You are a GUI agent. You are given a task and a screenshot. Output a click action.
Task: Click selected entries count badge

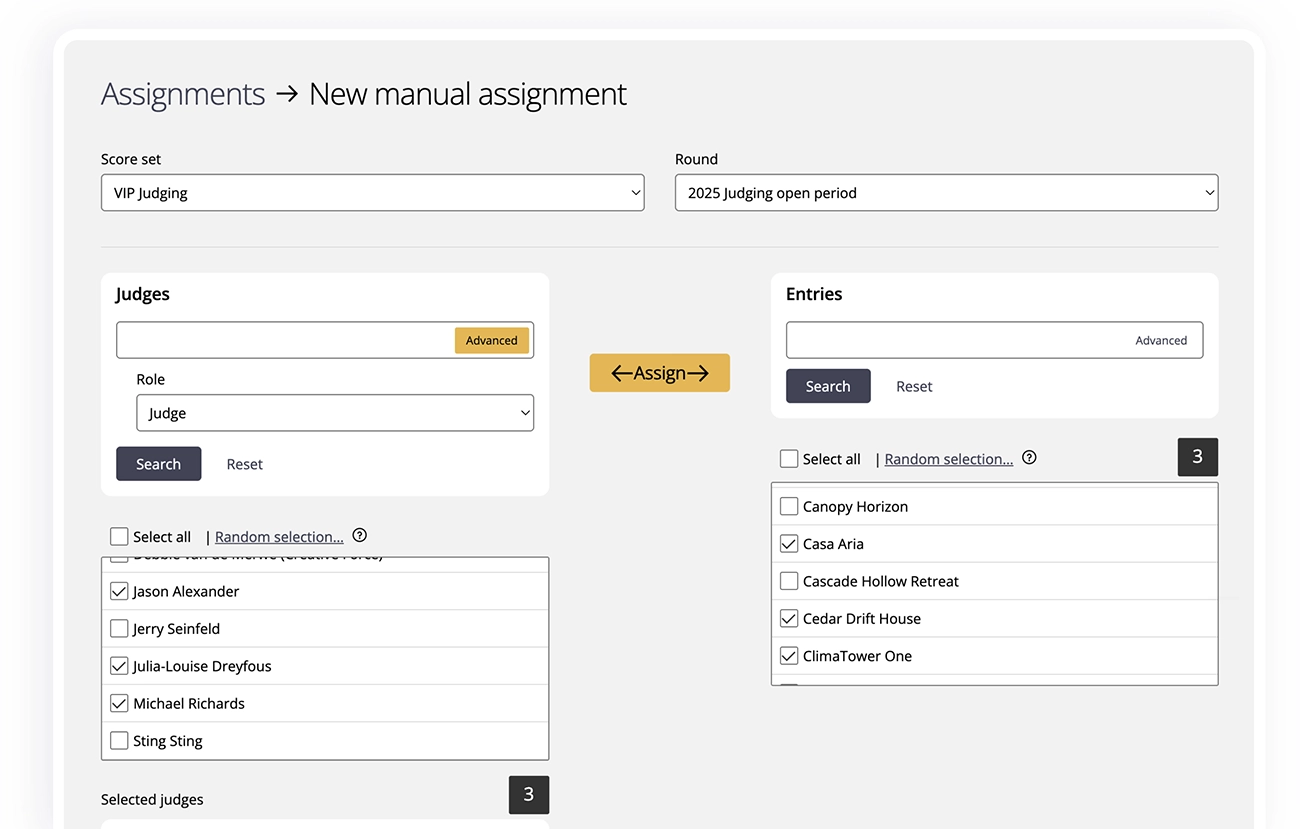pyautogui.click(x=1198, y=457)
